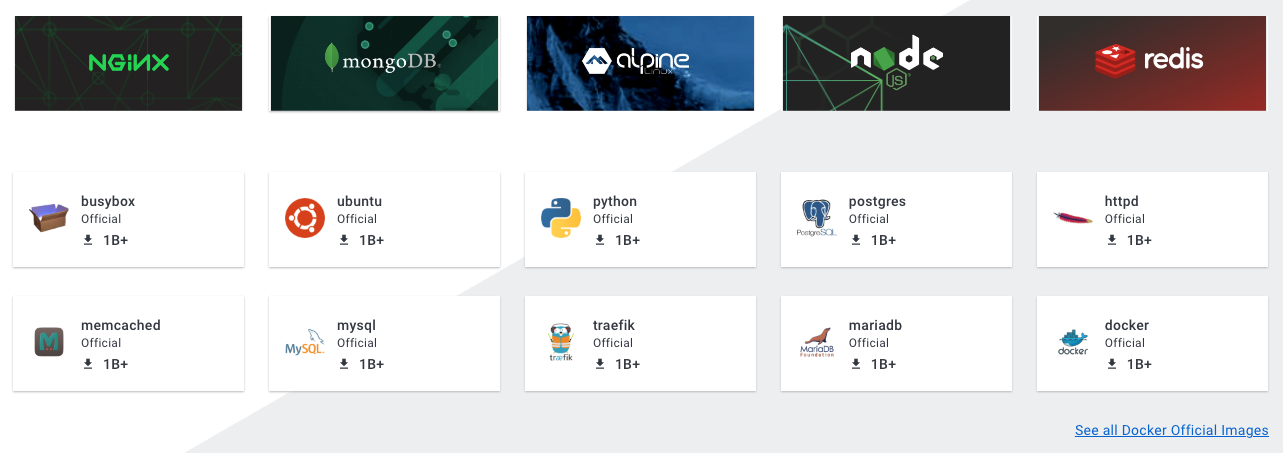Click download icon on memcached card
Screen dimensions: 1283x453
[88, 364]
